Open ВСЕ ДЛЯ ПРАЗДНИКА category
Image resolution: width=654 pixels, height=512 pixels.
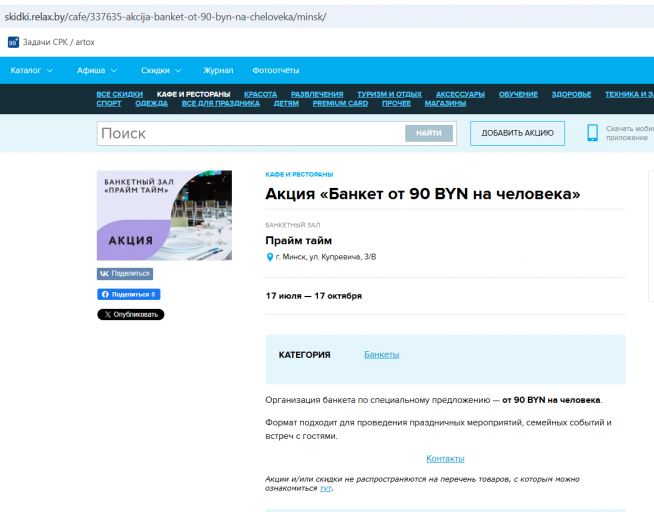pyautogui.click(x=221, y=103)
